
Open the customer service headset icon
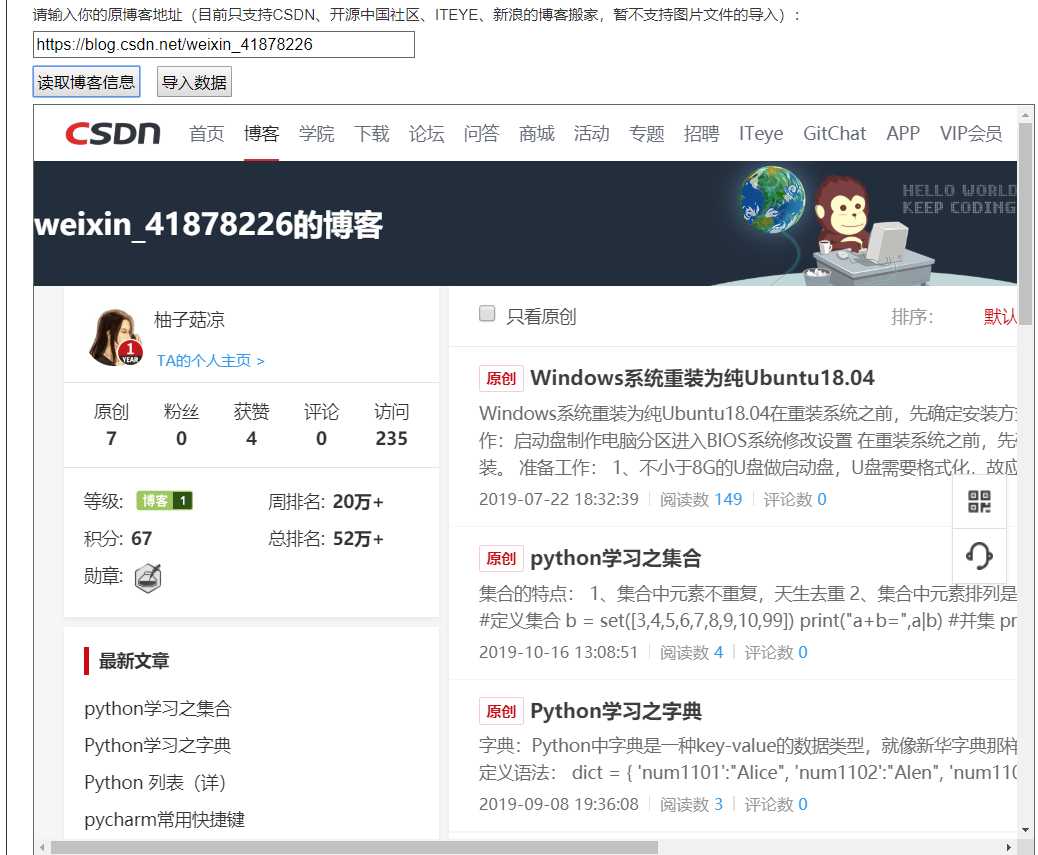[979, 556]
